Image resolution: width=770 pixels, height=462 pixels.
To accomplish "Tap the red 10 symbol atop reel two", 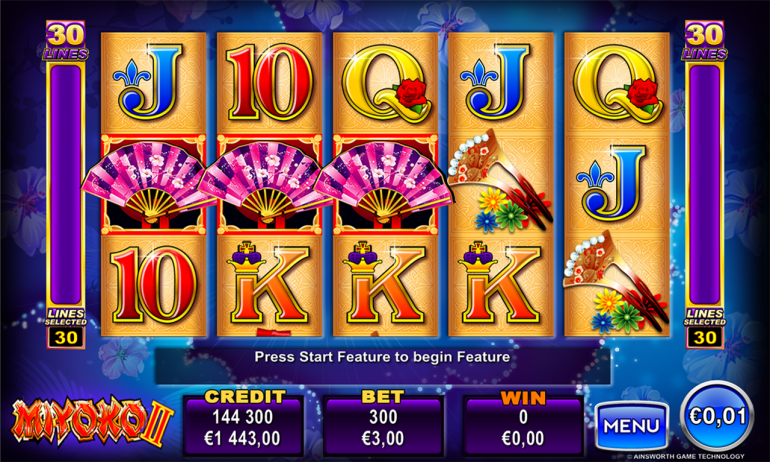I will (269, 82).
